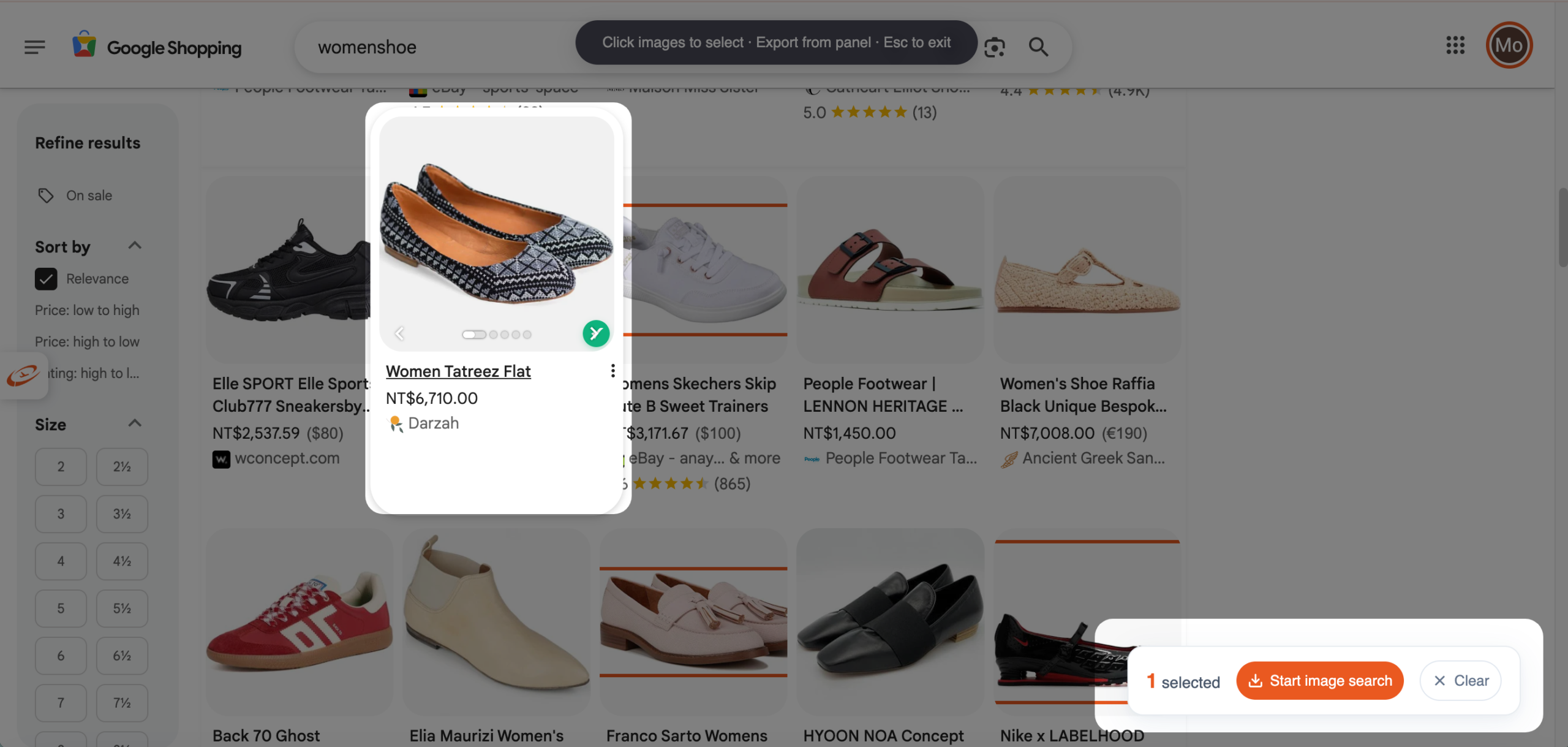Click the image carousel dot indicator
Viewport: 1568px width, 747px height.
point(497,335)
